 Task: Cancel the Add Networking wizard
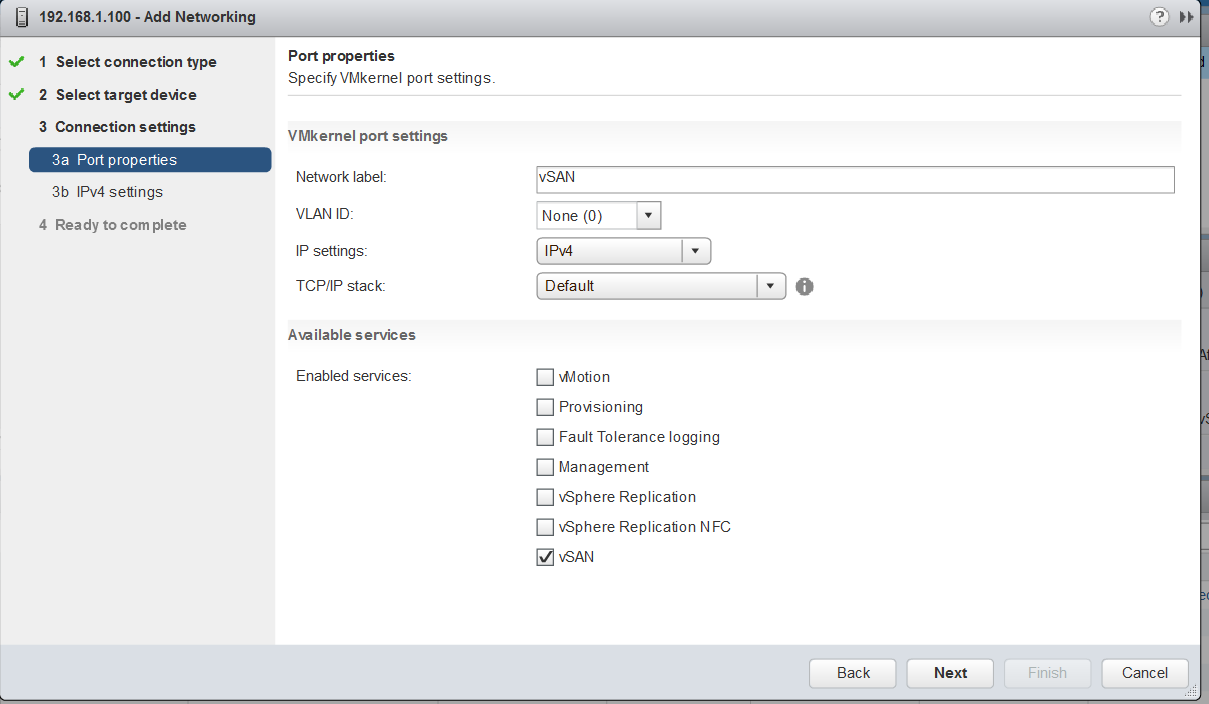(1145, 673)
